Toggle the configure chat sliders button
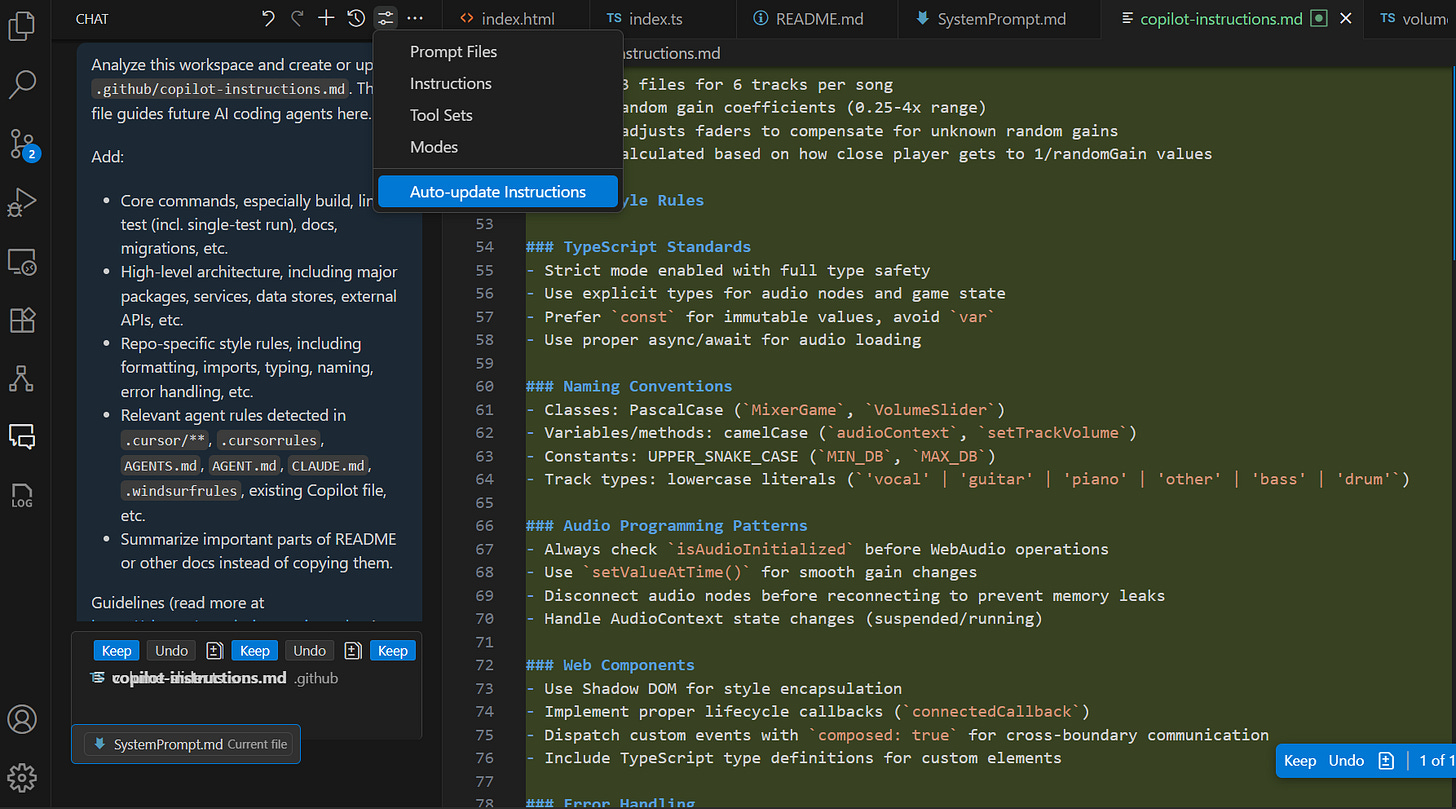Image resolution: width=1456 pixels, height=809 pixels. coord(385,18)
